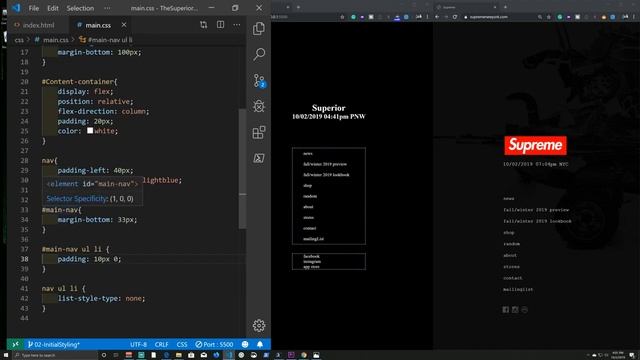Screen dimensions: 640x360
Task: Open the taskbar clock in the system tray
Action: pyautogui.click(x=618, y=355)
